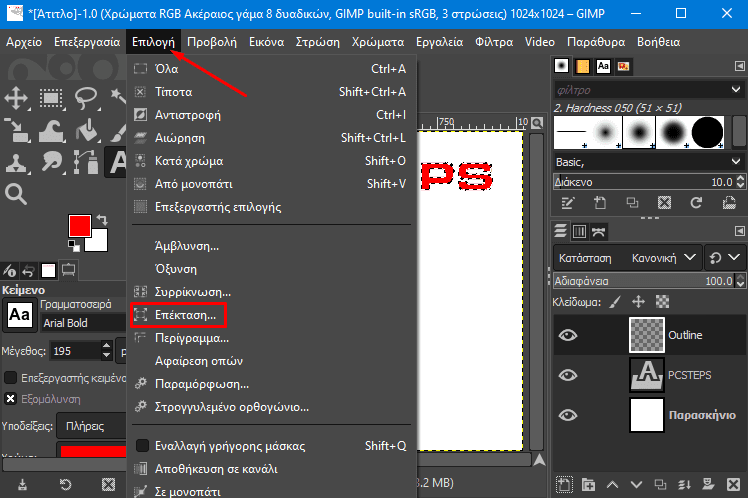Delete the current layer
The image size is (748, 498).
[733, 485]
